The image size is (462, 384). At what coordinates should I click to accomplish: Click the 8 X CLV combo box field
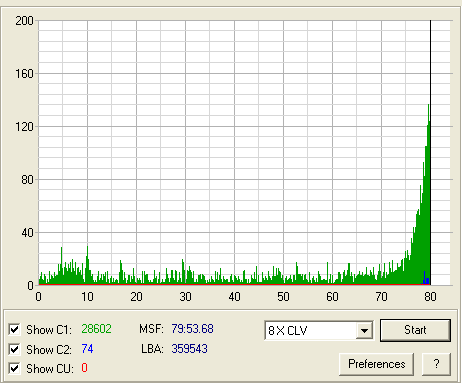pos(319,330)
